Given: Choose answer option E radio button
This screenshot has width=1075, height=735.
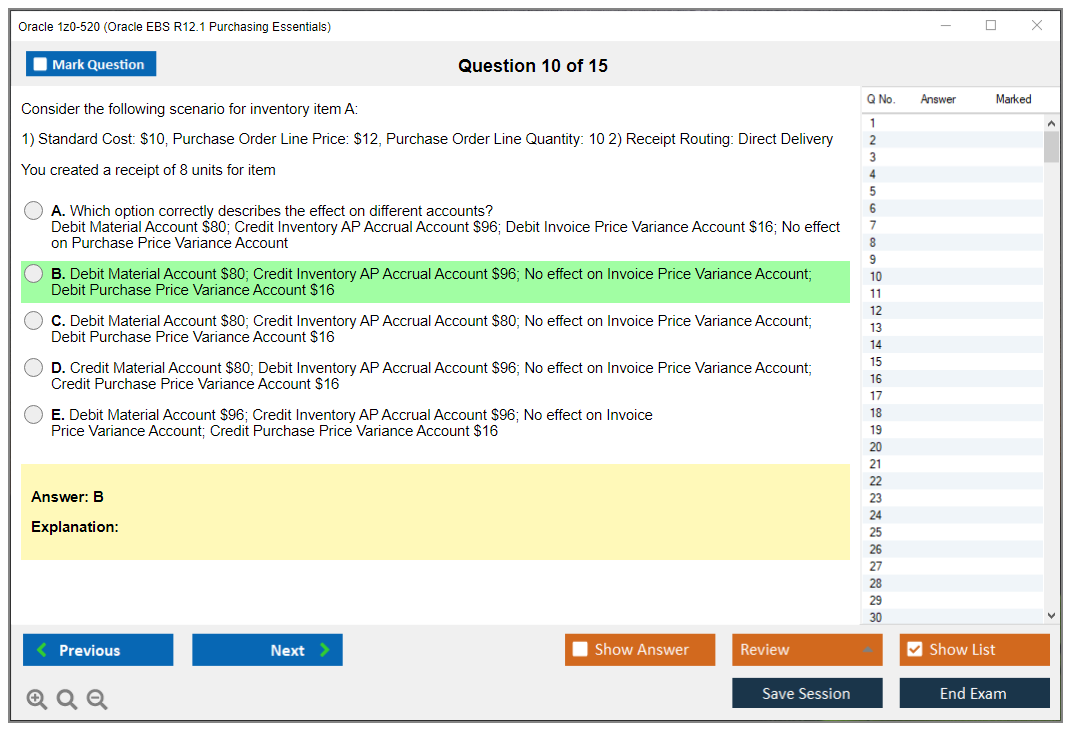Looking at the screenshot, I should 34,415.
